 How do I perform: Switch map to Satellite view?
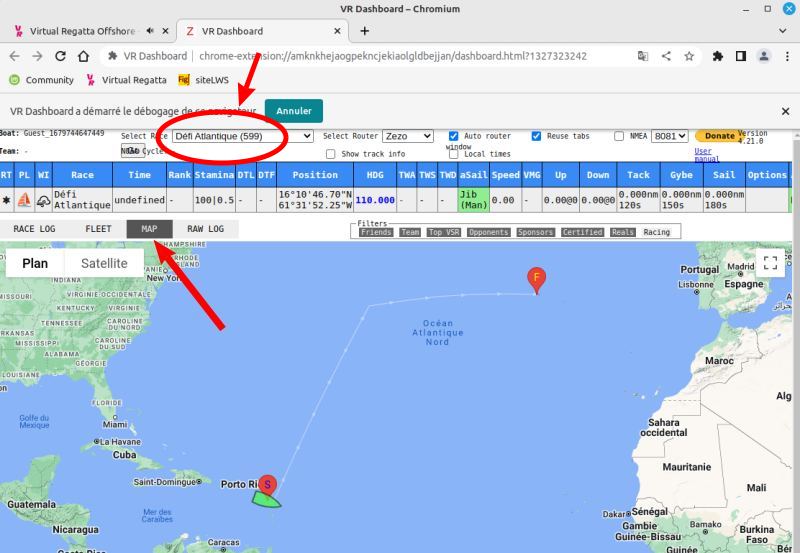click(x=104, y=263)
